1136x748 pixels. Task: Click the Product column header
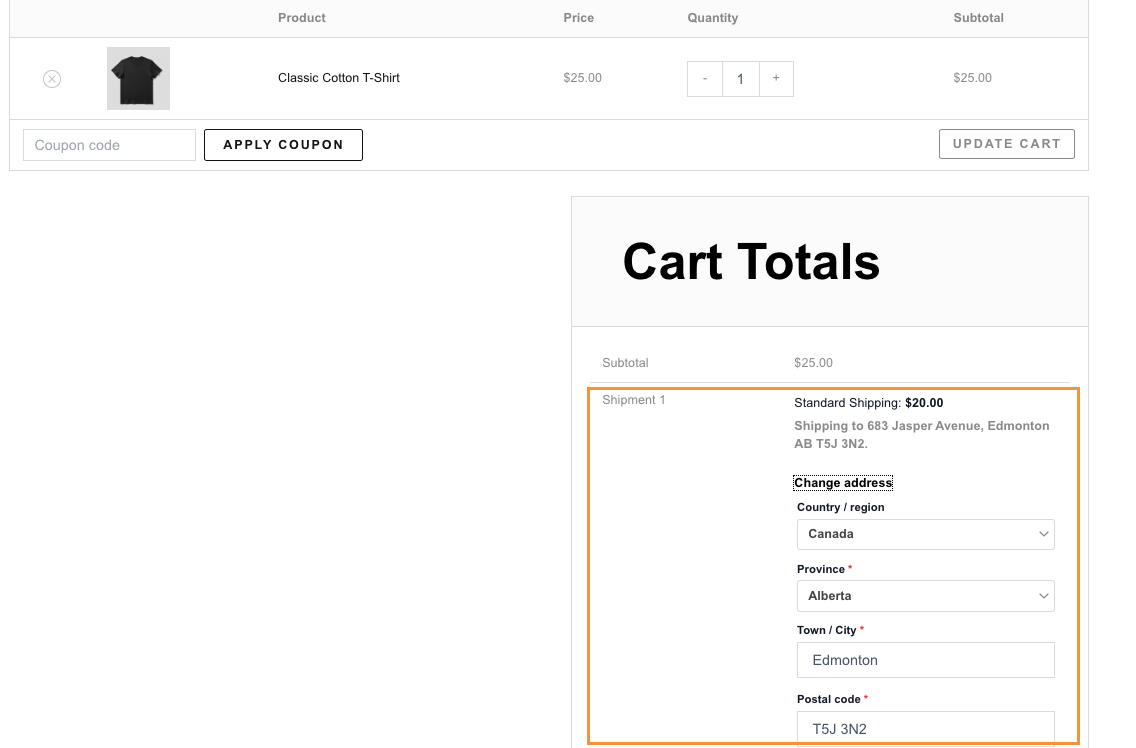click(301, 18)
